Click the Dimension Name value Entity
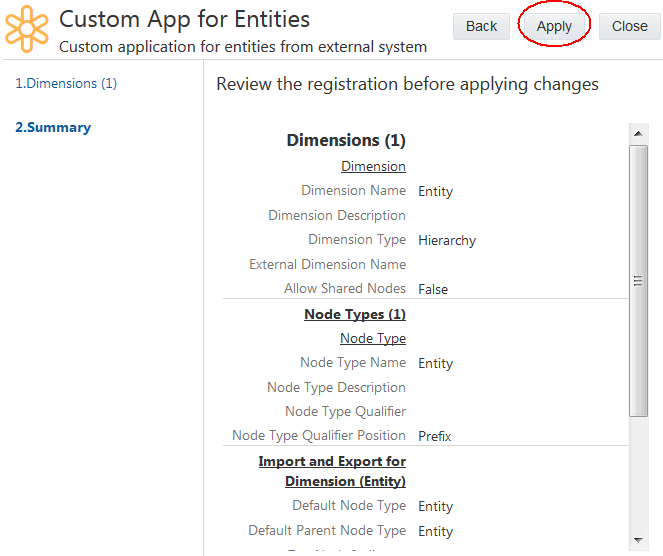663x556 pixels. click(435, 191)
